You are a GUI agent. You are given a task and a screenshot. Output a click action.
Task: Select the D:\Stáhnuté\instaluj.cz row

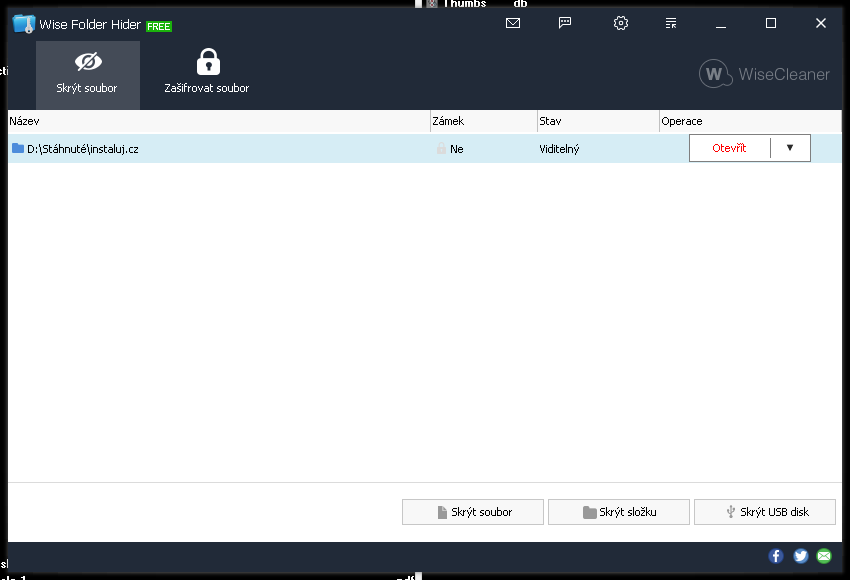coord(425,149)
